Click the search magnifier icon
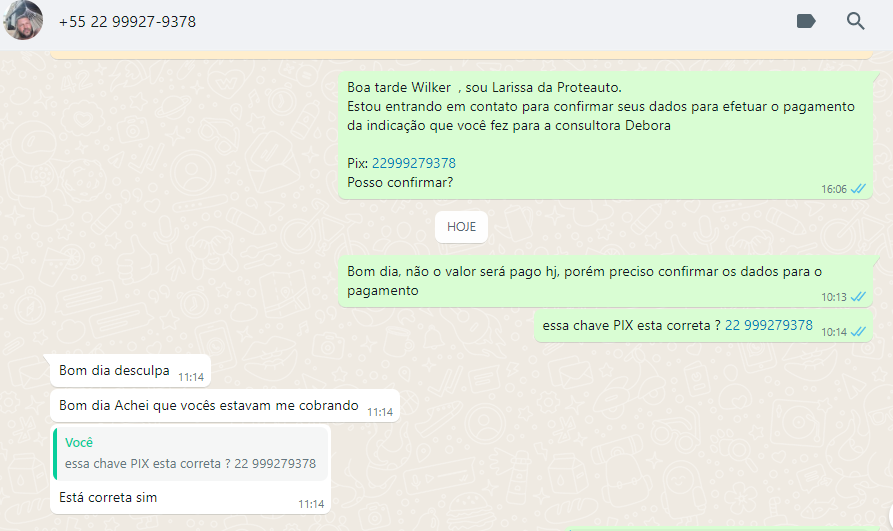 coord(855,22)
